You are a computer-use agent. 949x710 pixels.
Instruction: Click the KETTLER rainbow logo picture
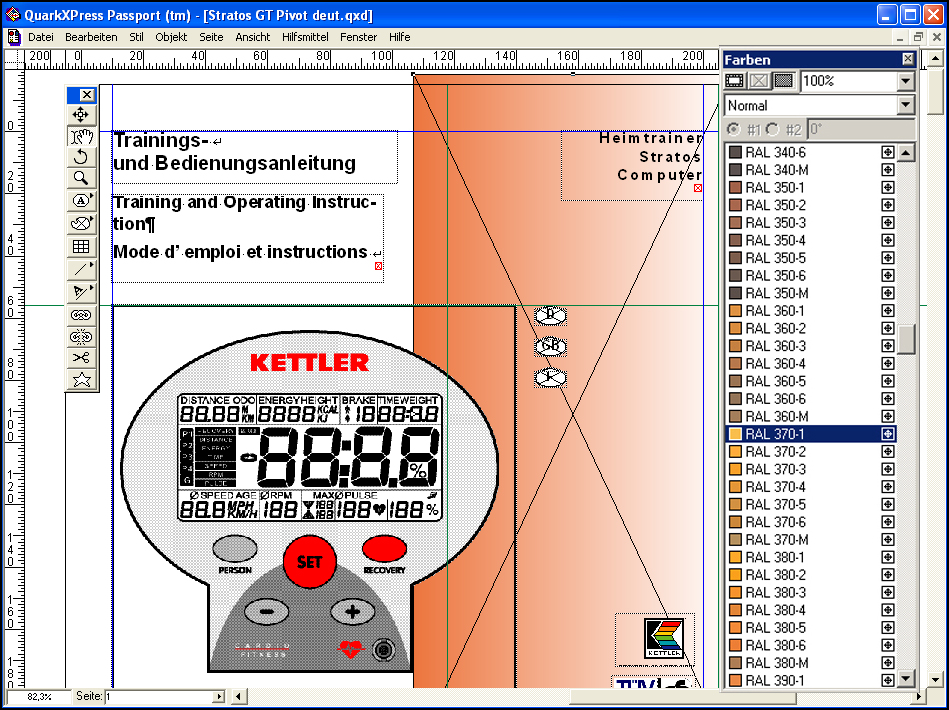[x=664, y=638]
